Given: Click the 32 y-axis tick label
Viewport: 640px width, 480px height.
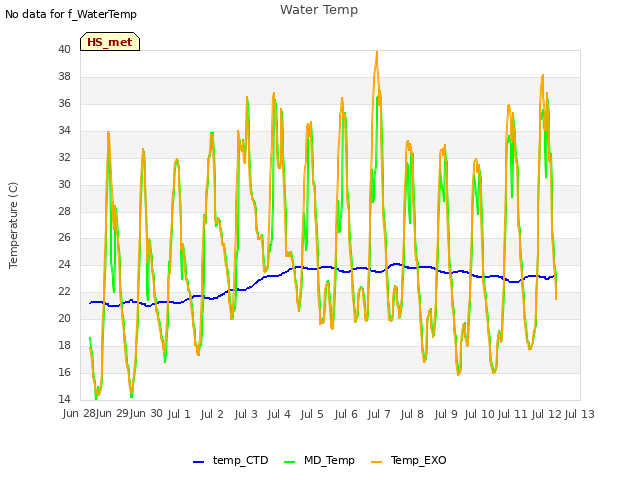Looking at the screenshot, I should pos(64,158).
